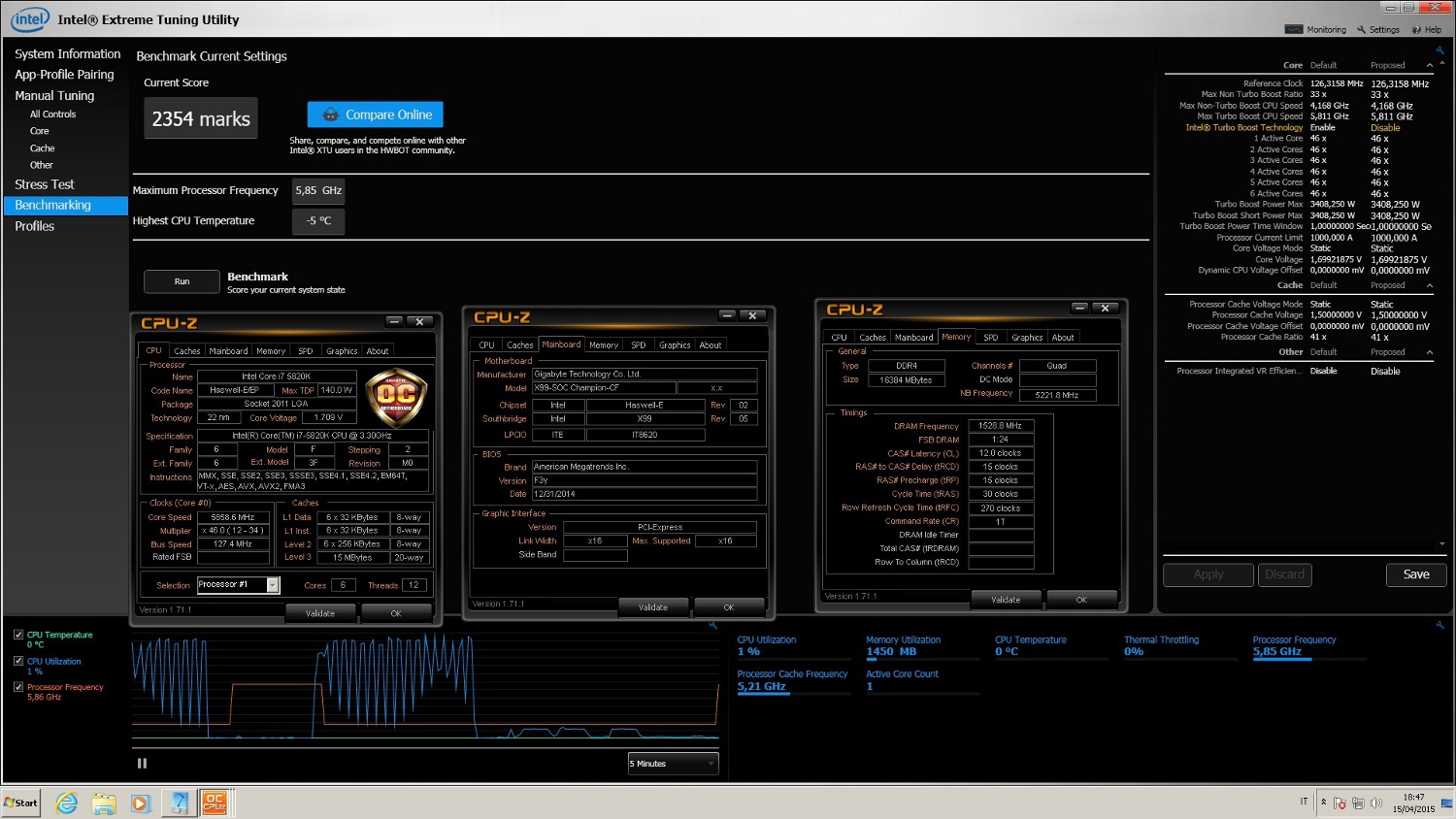Close the CPU-Z Mainboard window

point(752,315)
